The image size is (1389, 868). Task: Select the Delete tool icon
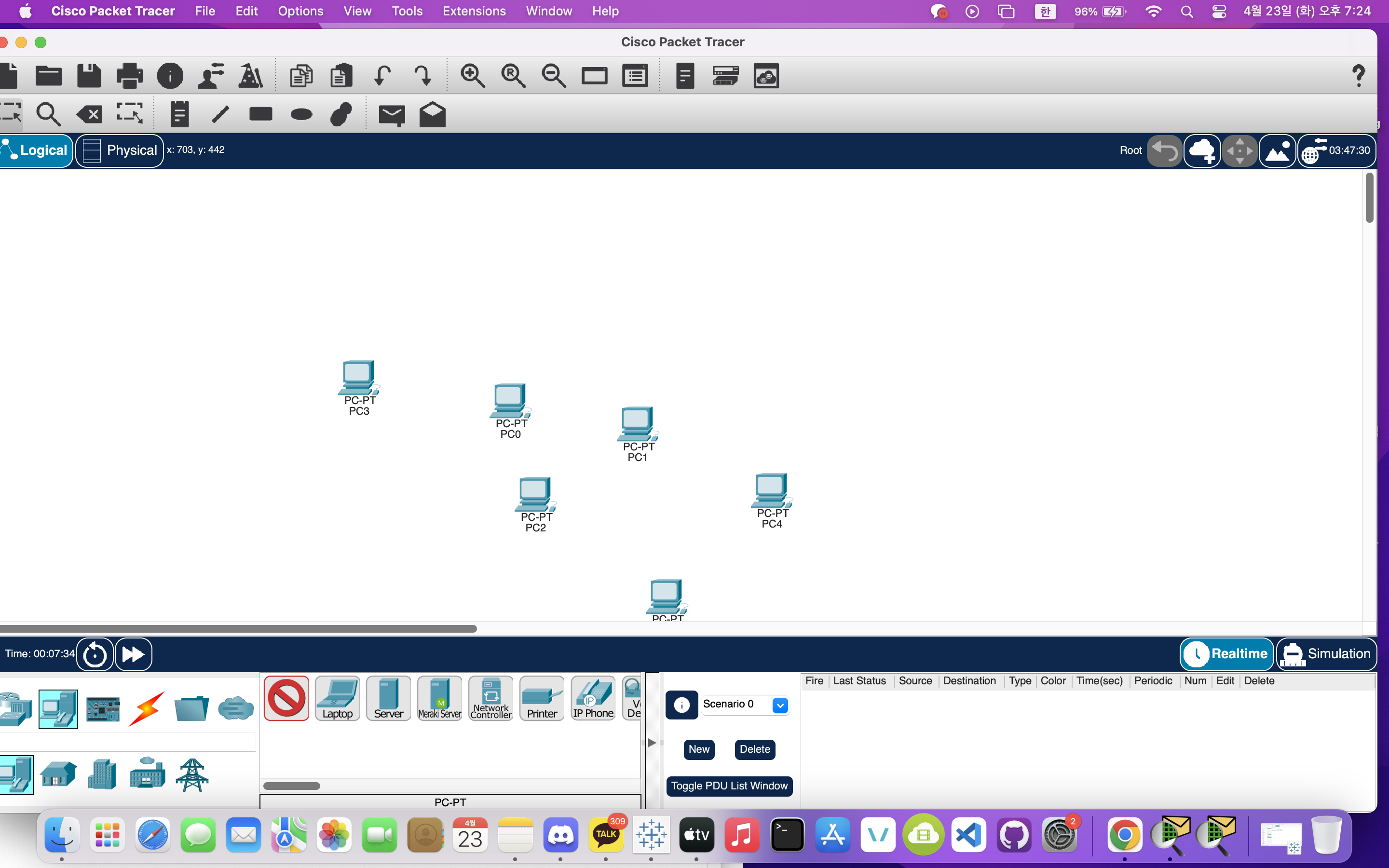tap(90, 114)
